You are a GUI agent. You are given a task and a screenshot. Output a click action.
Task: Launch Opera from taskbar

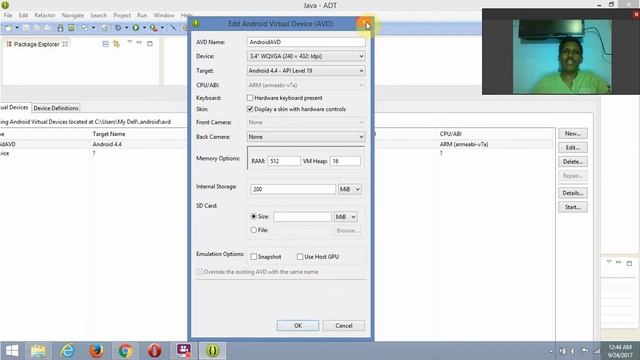pyautogui.click(x=154, y=351)
